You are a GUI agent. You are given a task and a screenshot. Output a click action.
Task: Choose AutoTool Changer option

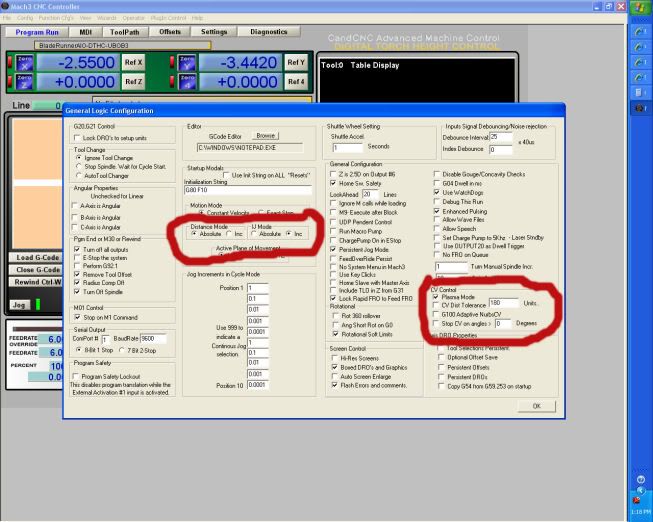point(80,175)
